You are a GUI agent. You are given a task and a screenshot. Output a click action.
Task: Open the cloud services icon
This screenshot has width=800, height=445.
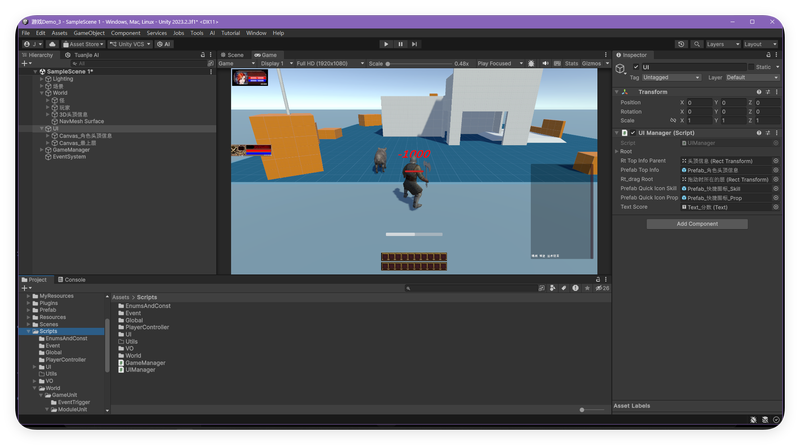pos(52,44)
